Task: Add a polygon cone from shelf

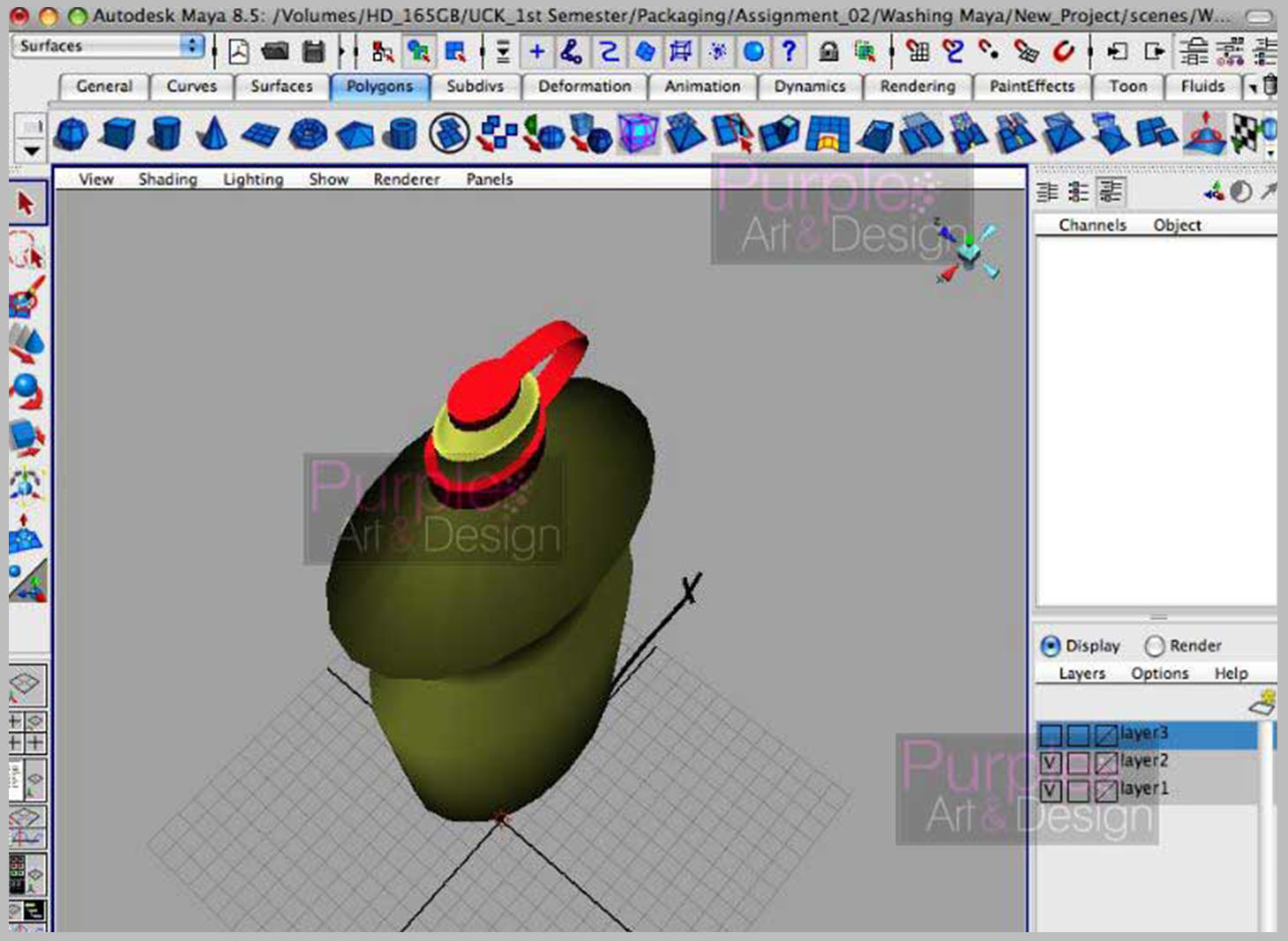Action: tap(211, 134)
